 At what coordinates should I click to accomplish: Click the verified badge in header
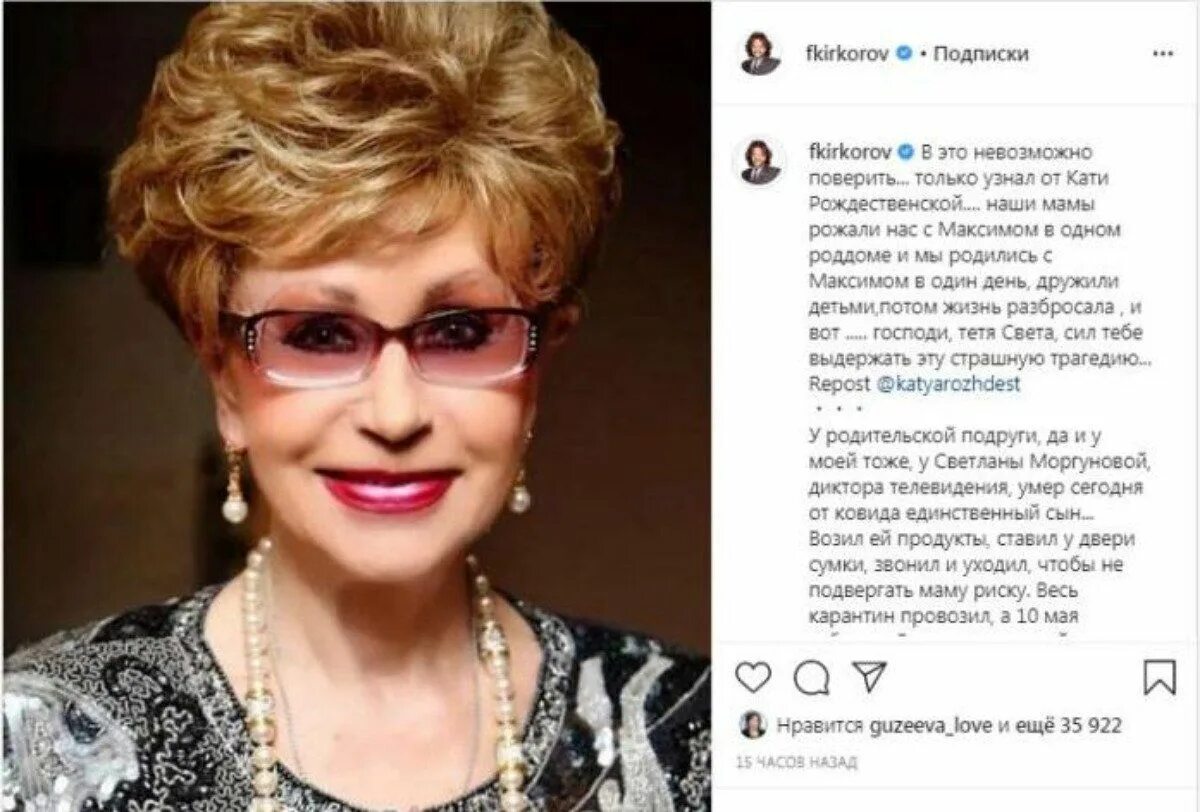904,54
